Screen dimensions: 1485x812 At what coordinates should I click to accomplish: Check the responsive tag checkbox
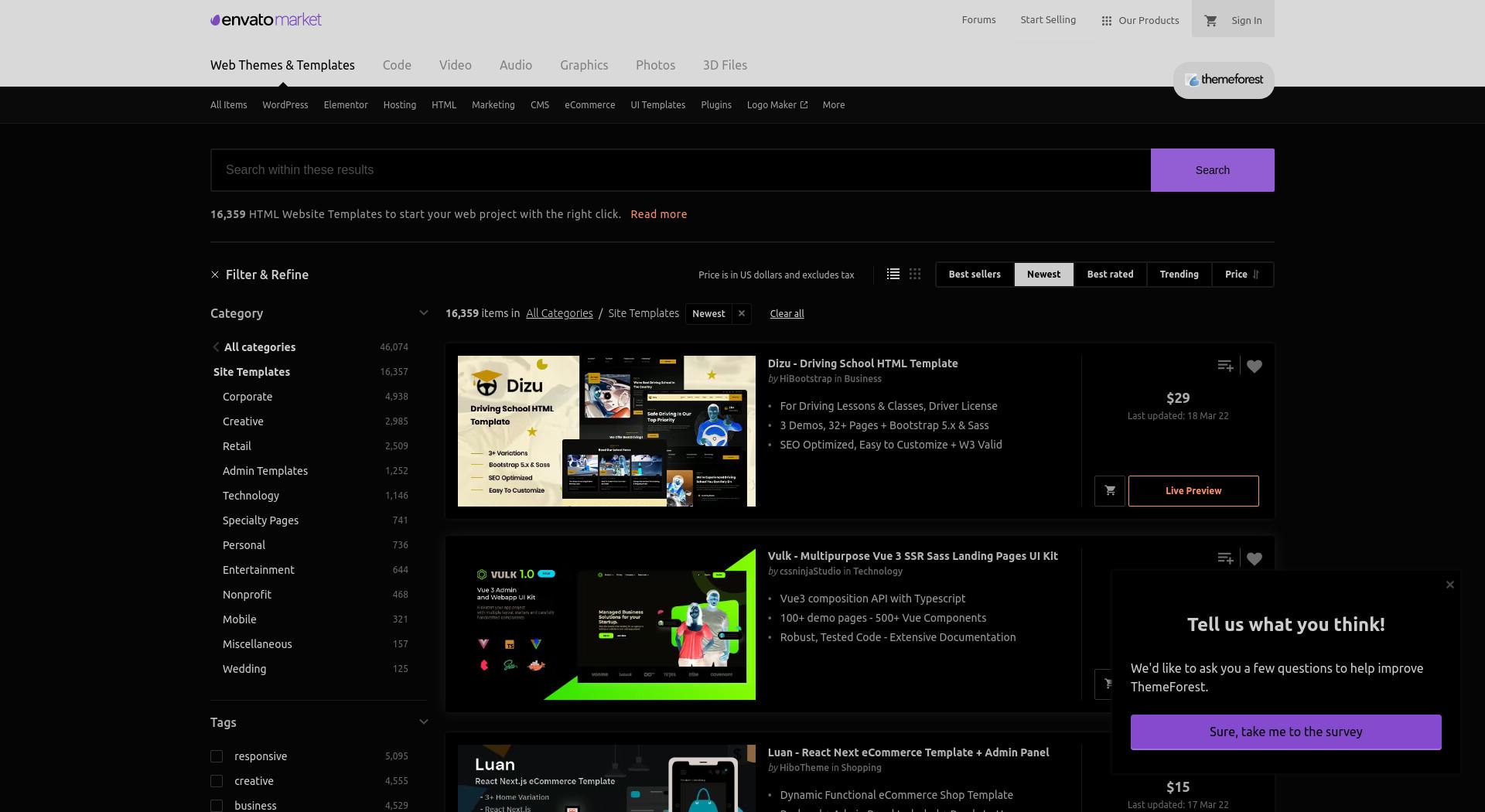(x=217, y=756)
